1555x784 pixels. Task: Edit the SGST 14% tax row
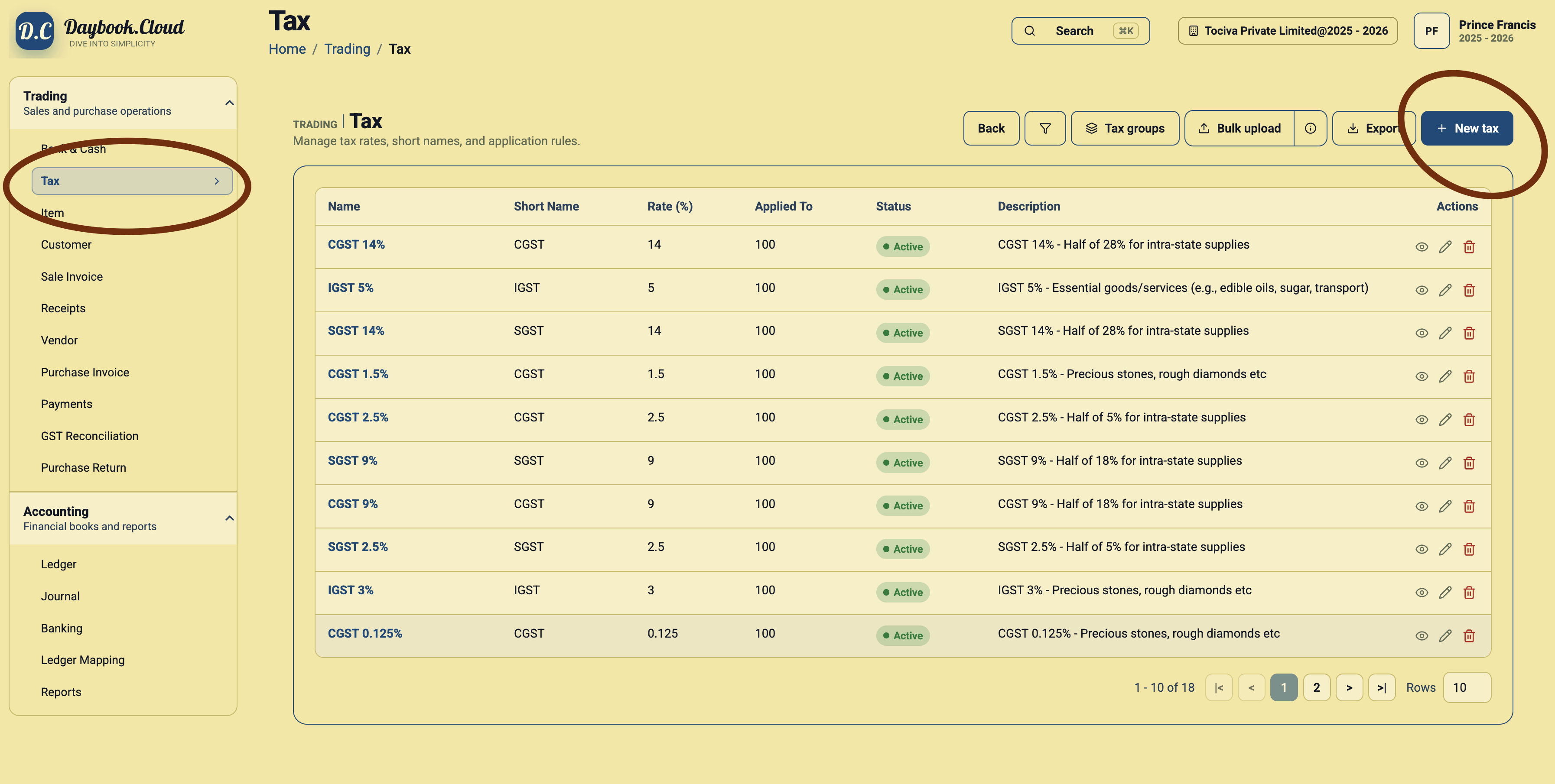tap(1445, 333)
